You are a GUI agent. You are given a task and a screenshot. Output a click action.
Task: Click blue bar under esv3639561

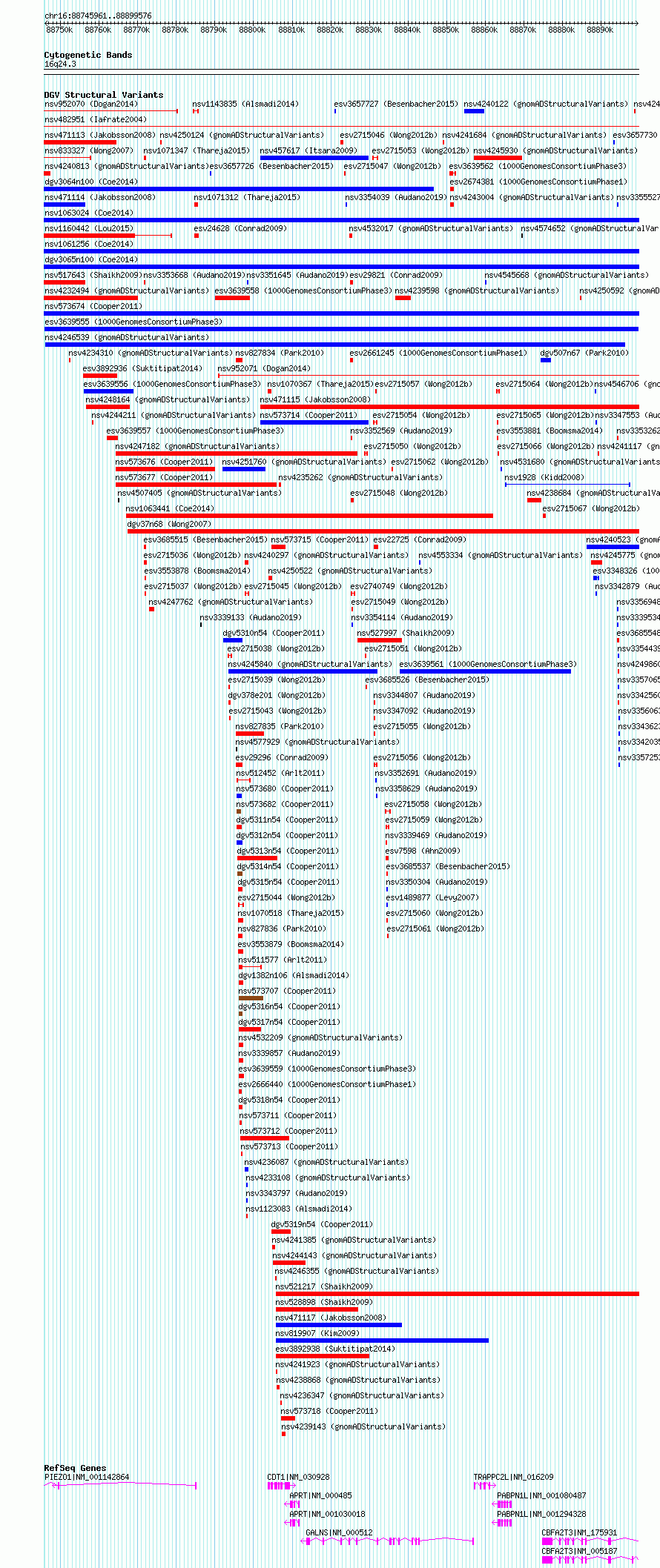coord(485,671)
